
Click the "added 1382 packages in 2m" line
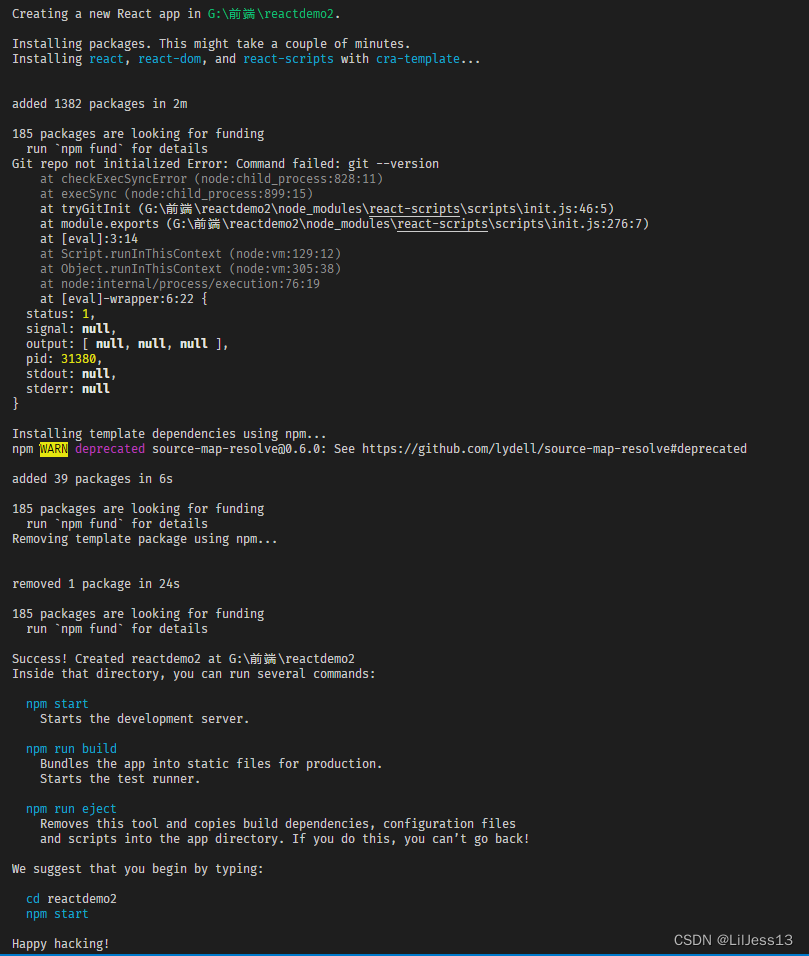point(100,104)
